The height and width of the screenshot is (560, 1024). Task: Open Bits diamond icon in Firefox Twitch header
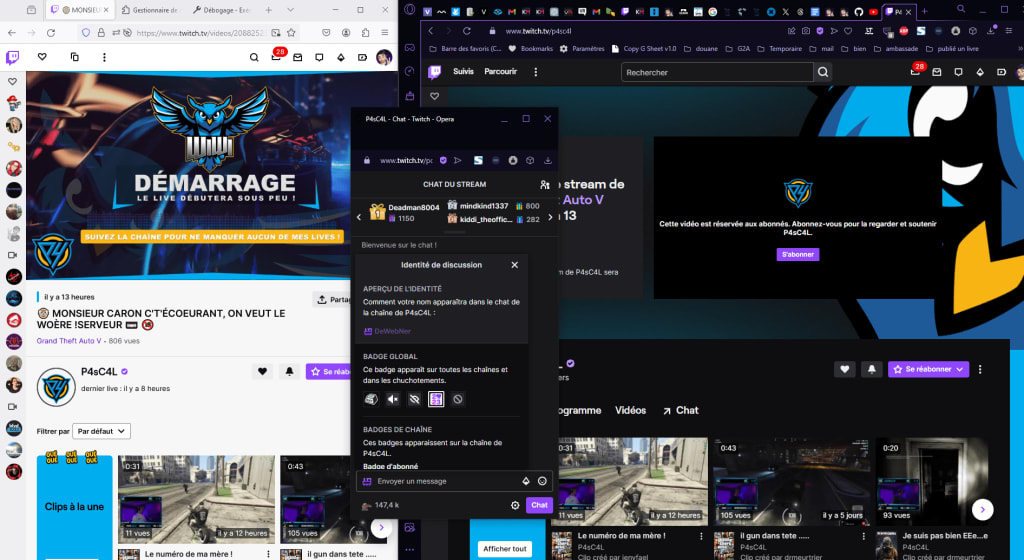tap(341, 57)
